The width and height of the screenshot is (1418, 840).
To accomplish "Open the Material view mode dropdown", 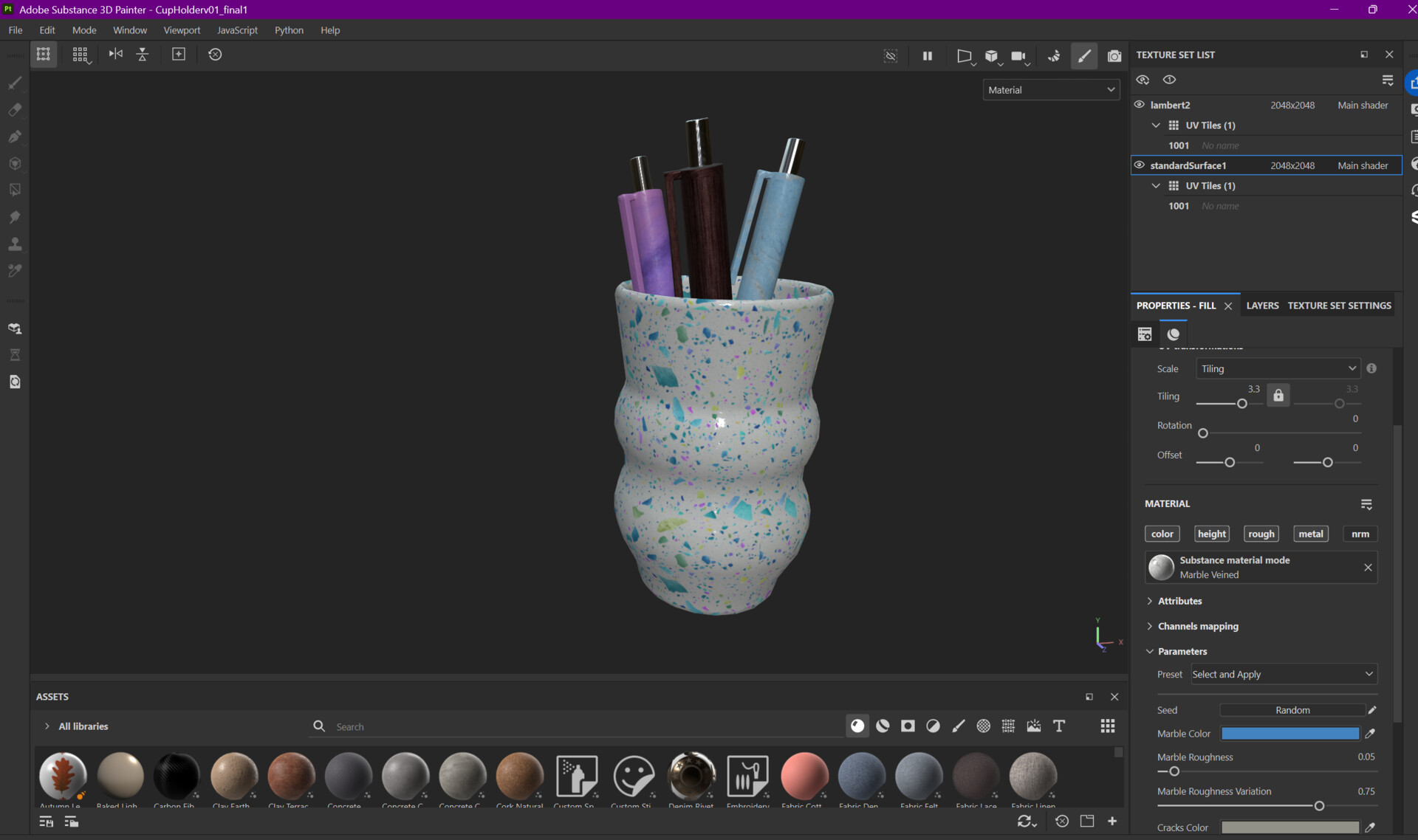I will coord(1051,89).
